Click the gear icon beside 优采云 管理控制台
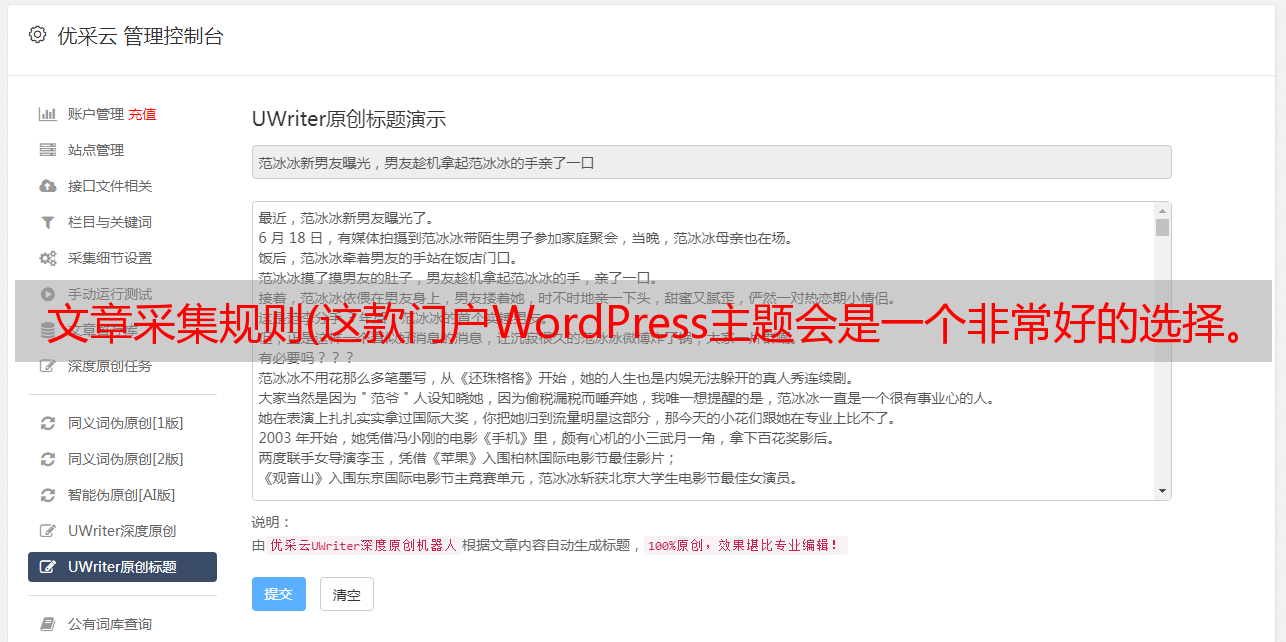The width and height of the screenshot is (1286, 642). (x=37, y=35)
